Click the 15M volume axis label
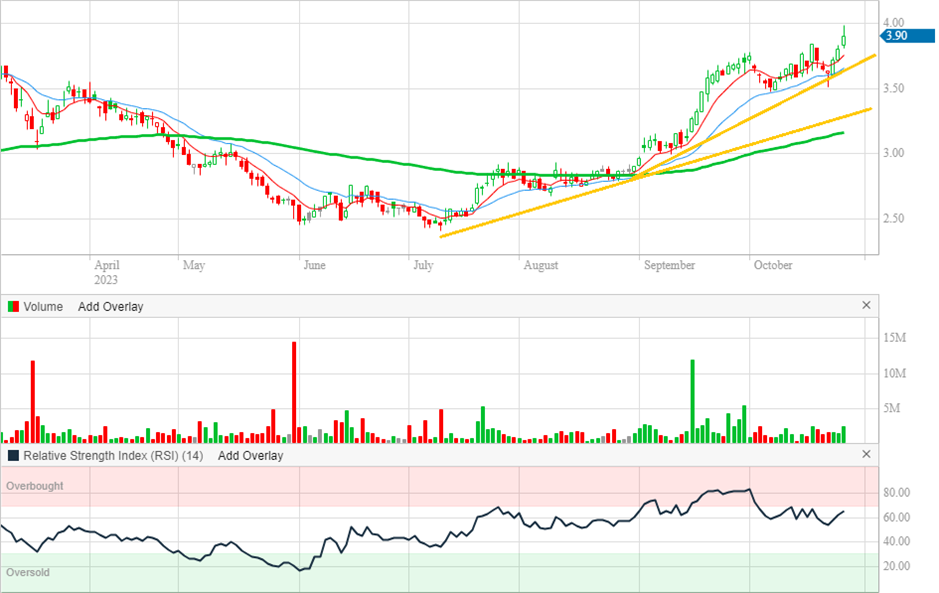This screenshot has height=593, width=939. pos(895,339)
